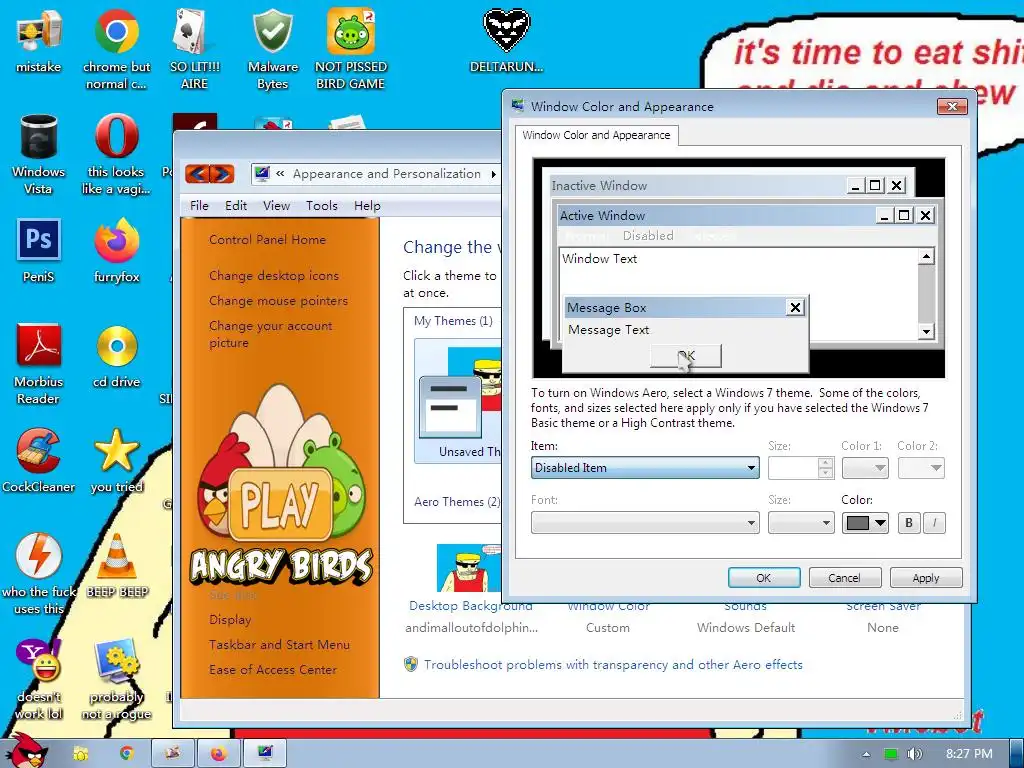The width and height of the screenshot is (1024, 768).
Task: Open the View menu
Action: pyautogui.click(x=276, y=206)
